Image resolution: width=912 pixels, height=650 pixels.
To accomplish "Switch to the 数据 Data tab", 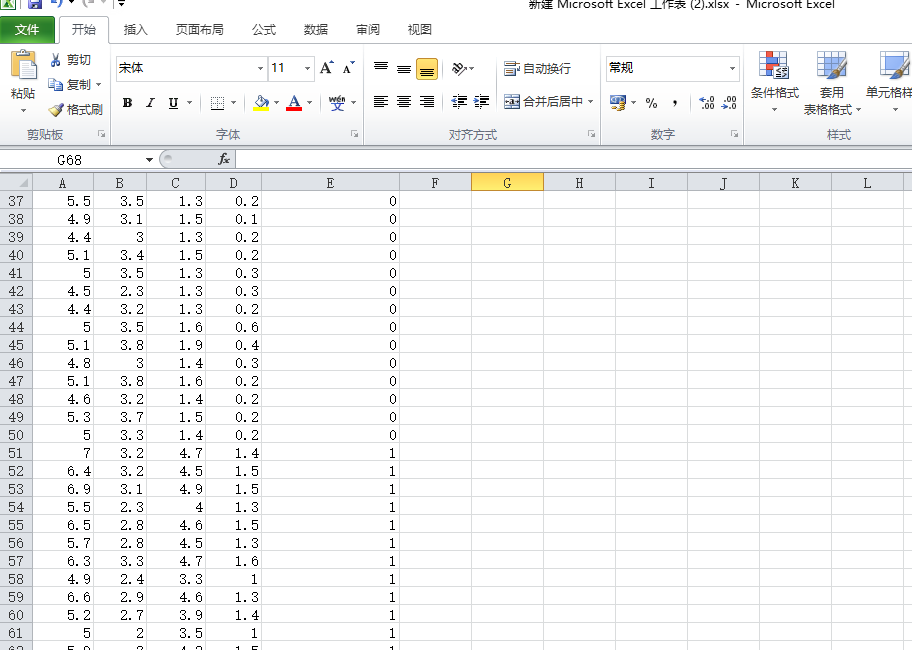I will pyautogui.click(x=316, y=30).
